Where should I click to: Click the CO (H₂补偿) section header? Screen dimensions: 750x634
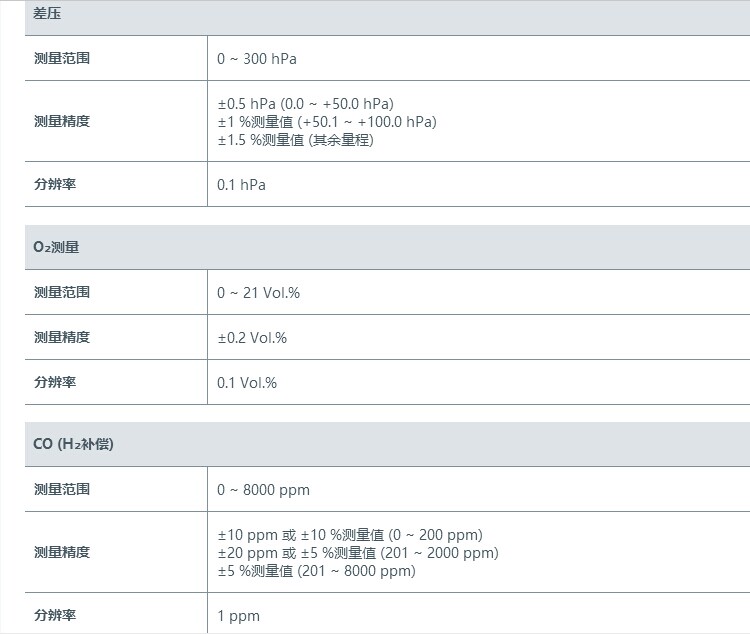point(74,443)
